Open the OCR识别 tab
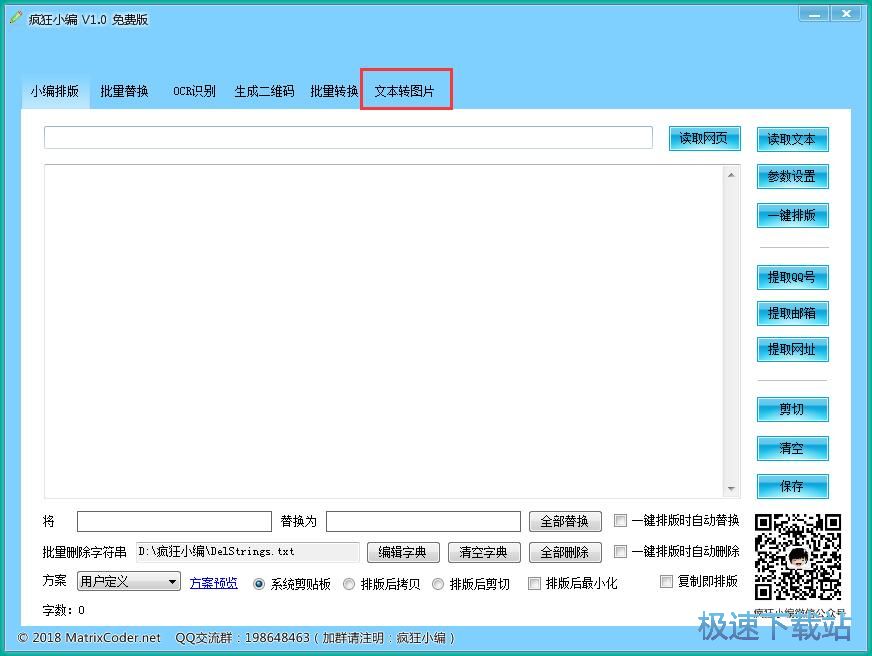This screenshot has width=872, height=656. pyautogui.click(x=194, y=90)
